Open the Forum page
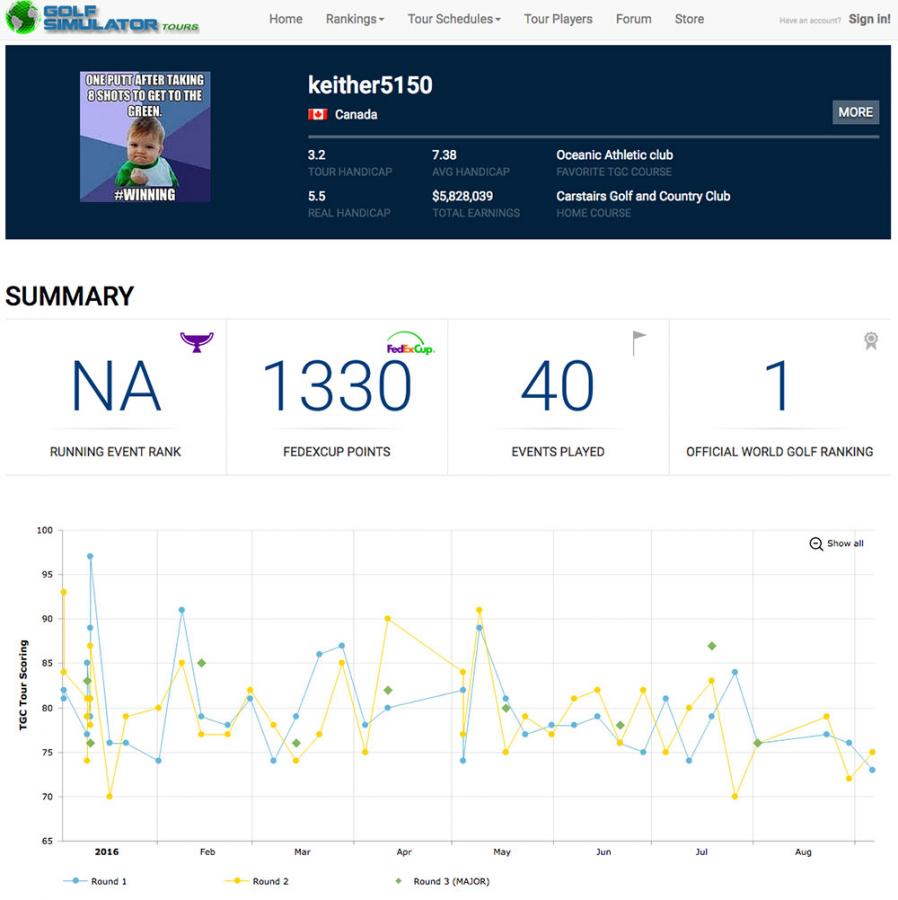 [633, 19]
